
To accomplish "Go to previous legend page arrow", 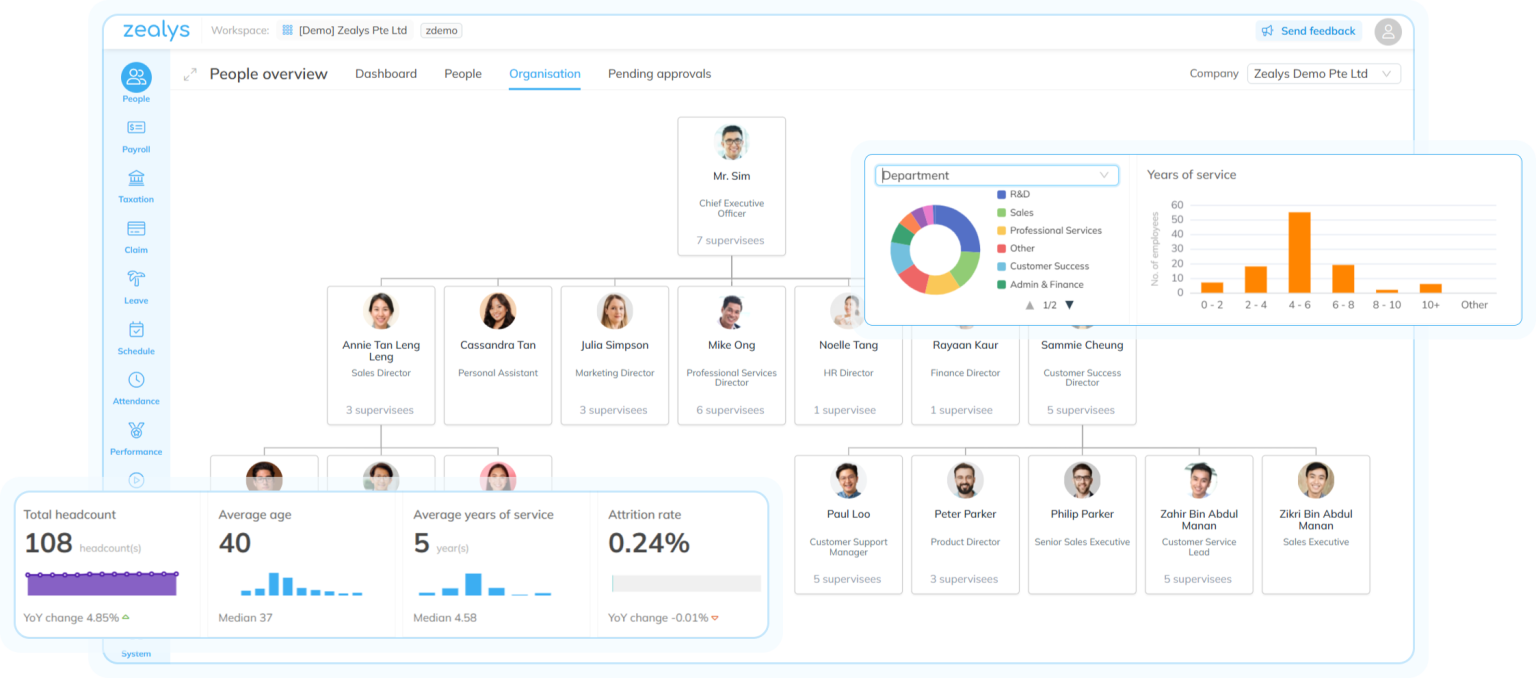I will pyautogui.click(x=1030, y=305).
